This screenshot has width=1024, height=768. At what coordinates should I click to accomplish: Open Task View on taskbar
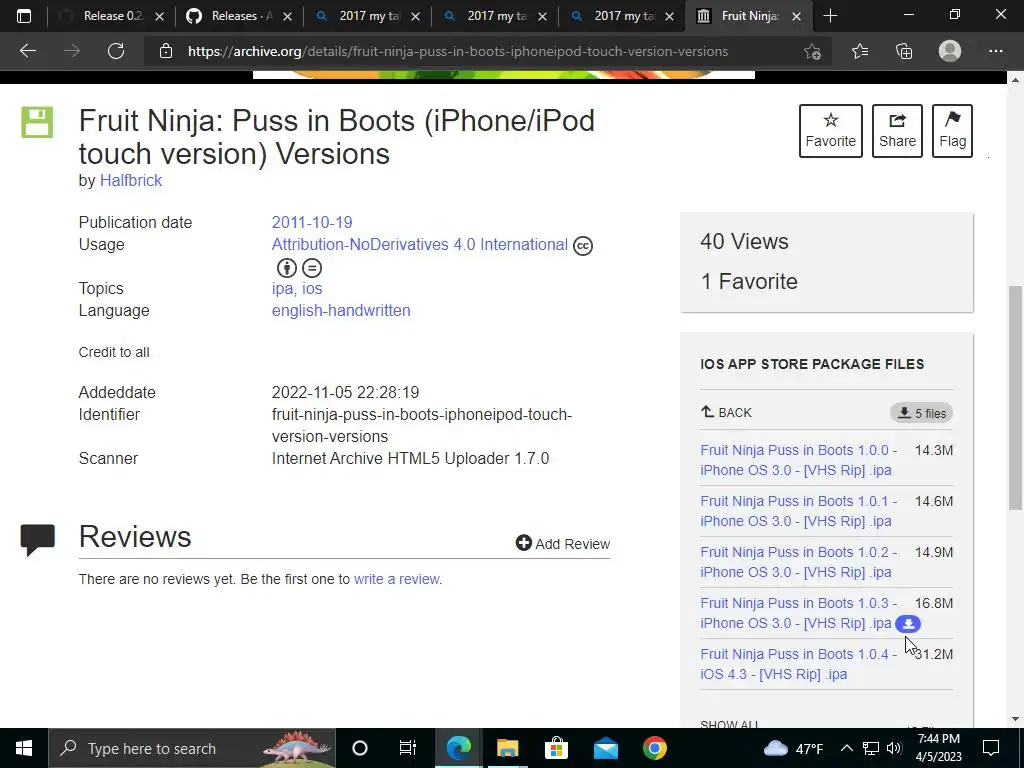(x=408, y=748)
